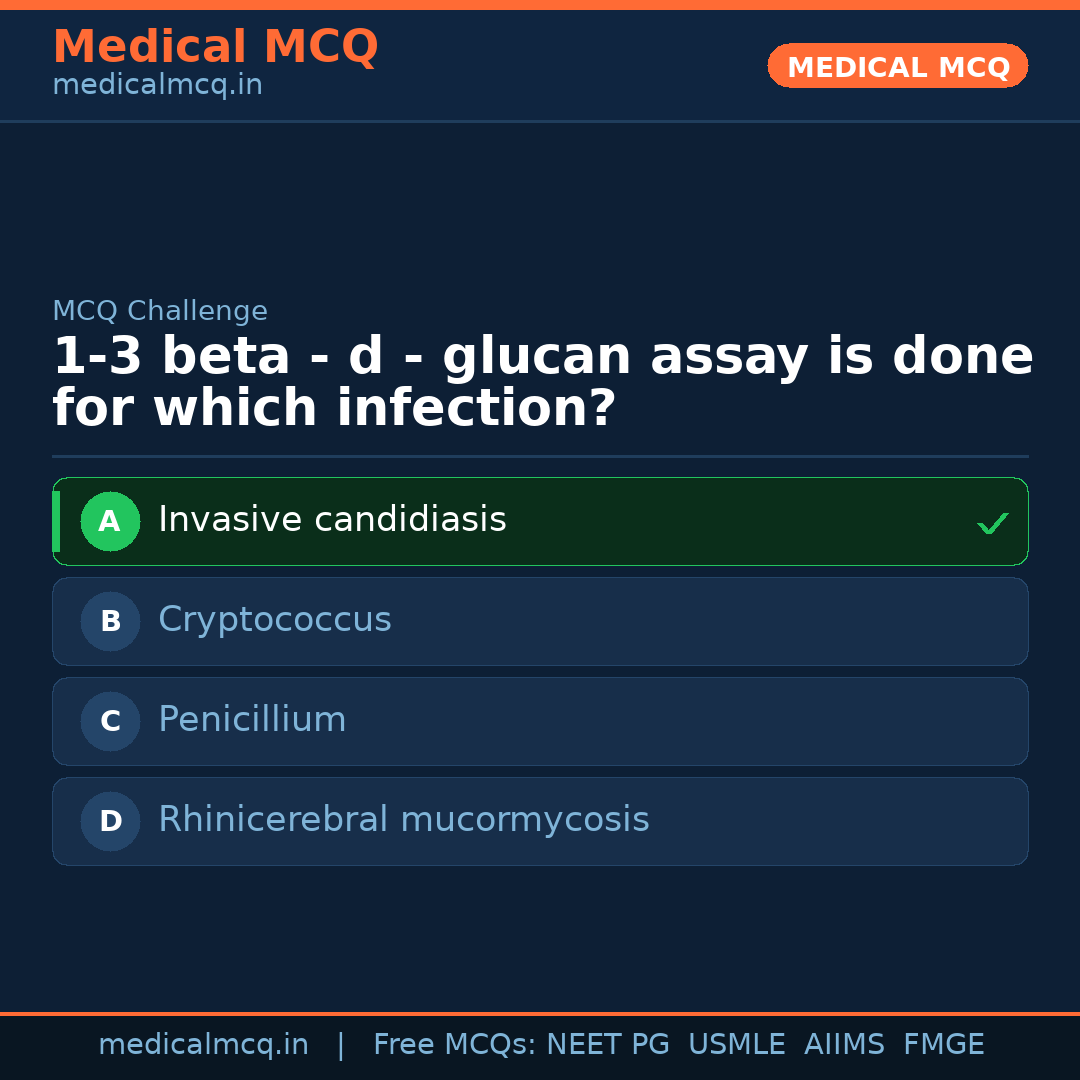The width and height of the screenshot is (1080, 1080).
Task: Click the Free MCQs footer label
Action: tap(455, 1045)
